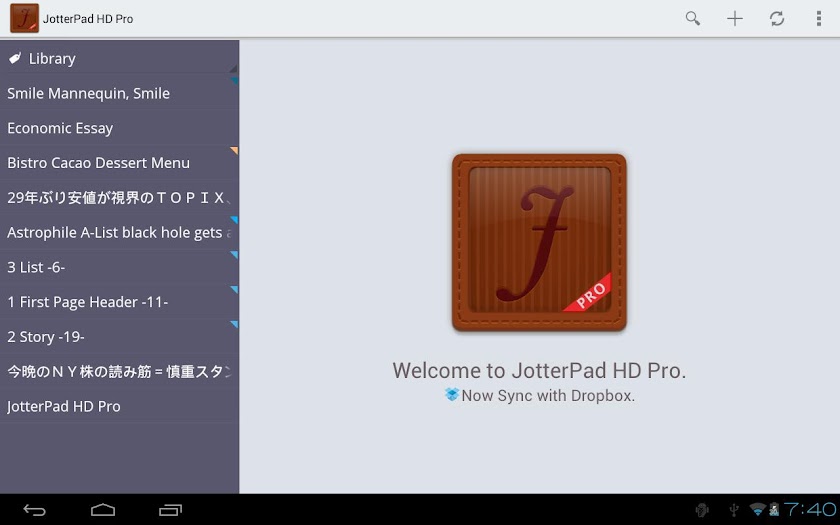The image size is (840, 525).
Task: Tap the Android back button
Action: coord(34,510)
